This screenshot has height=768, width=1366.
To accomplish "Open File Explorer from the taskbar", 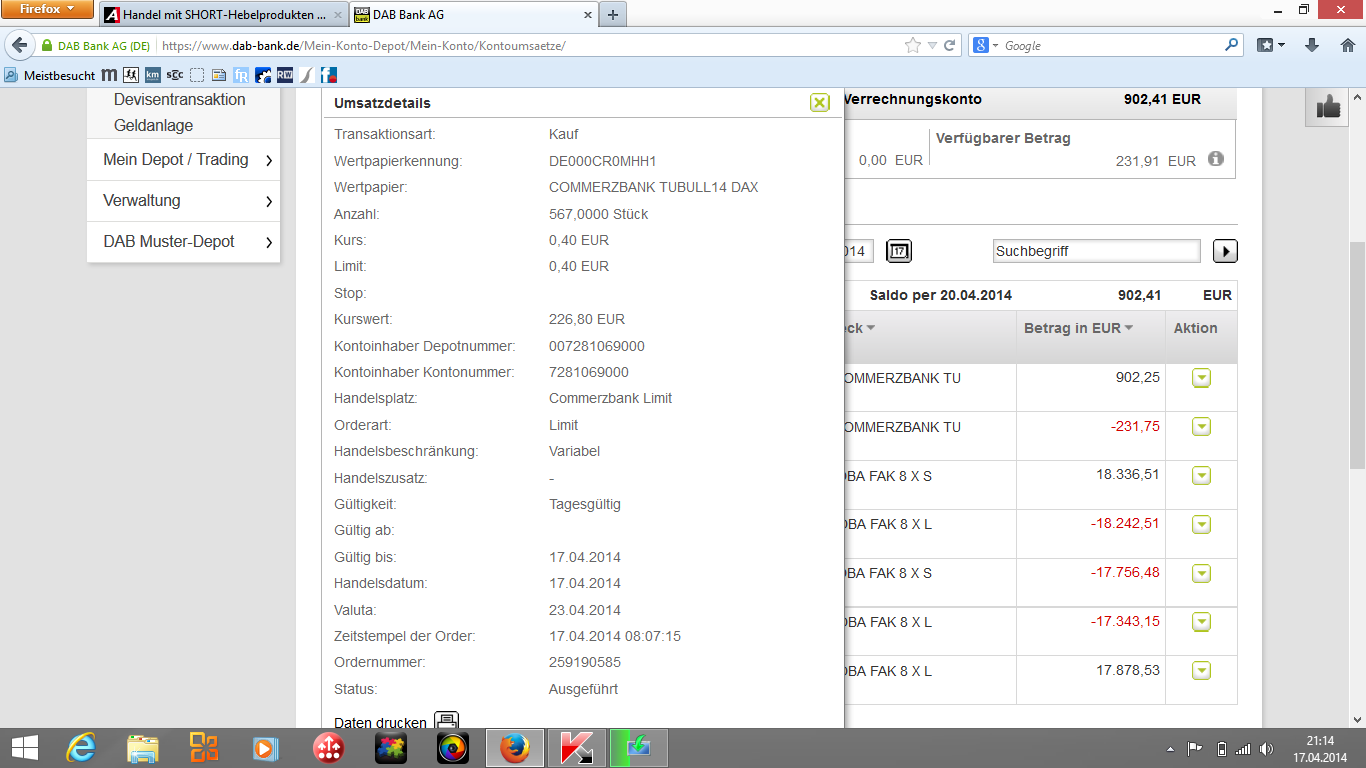I will 143,748.
